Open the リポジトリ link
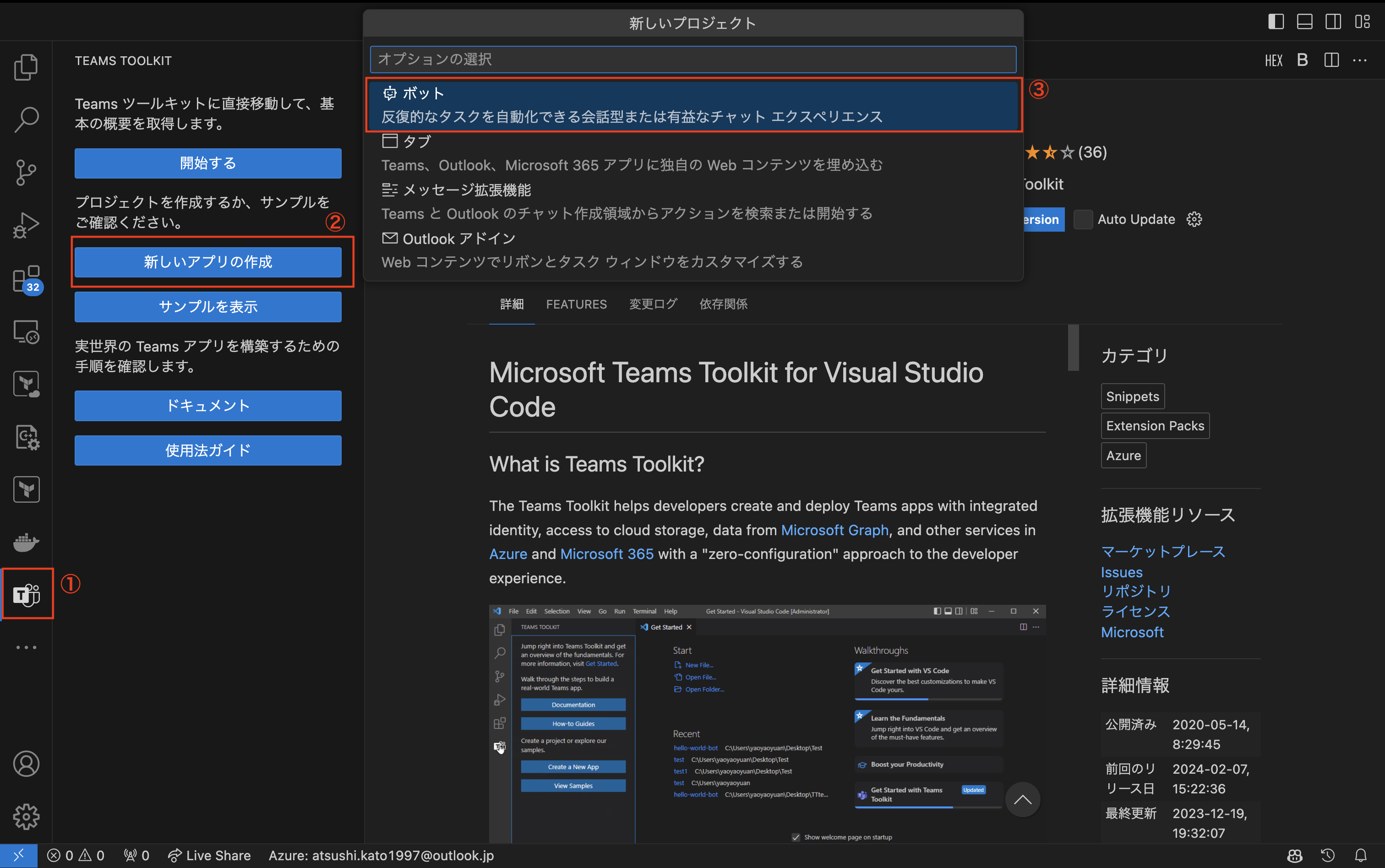 tap(1136, 592)
